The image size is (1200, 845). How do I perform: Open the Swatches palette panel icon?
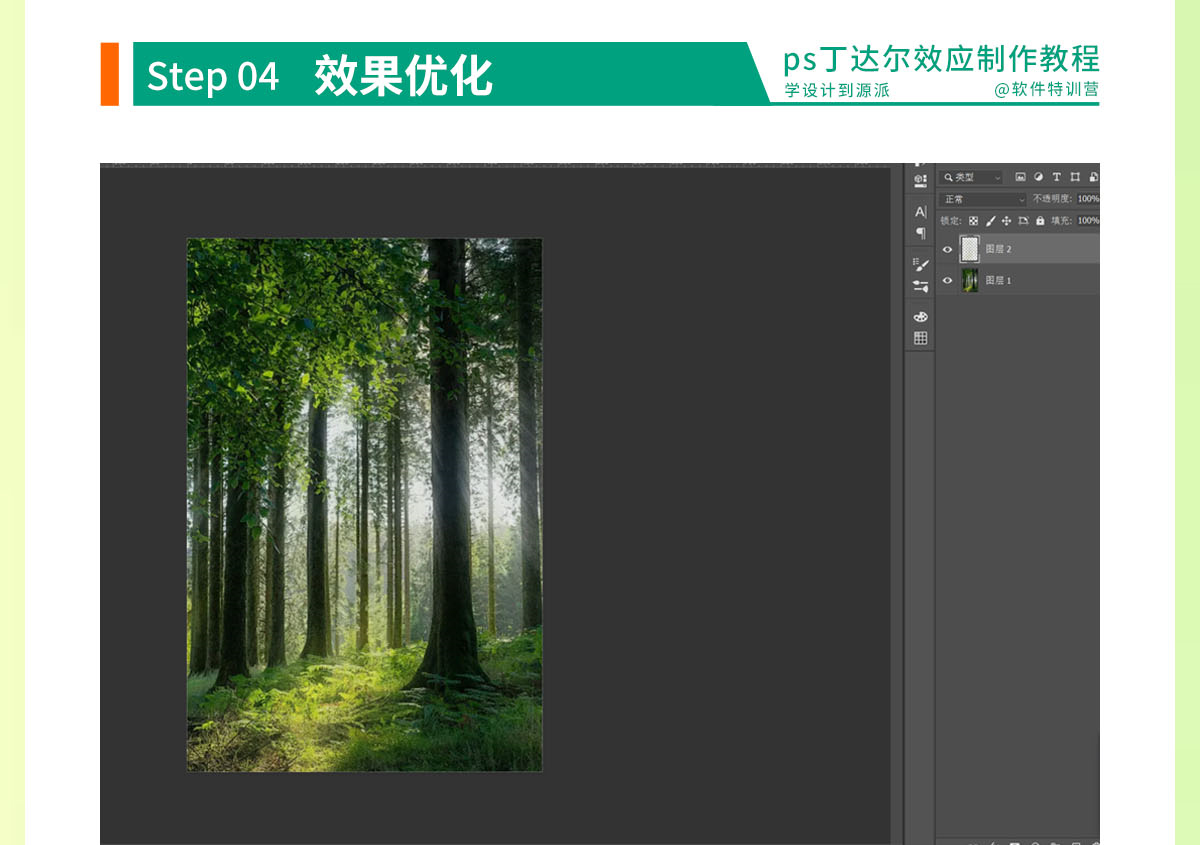(x=920, y=316)
